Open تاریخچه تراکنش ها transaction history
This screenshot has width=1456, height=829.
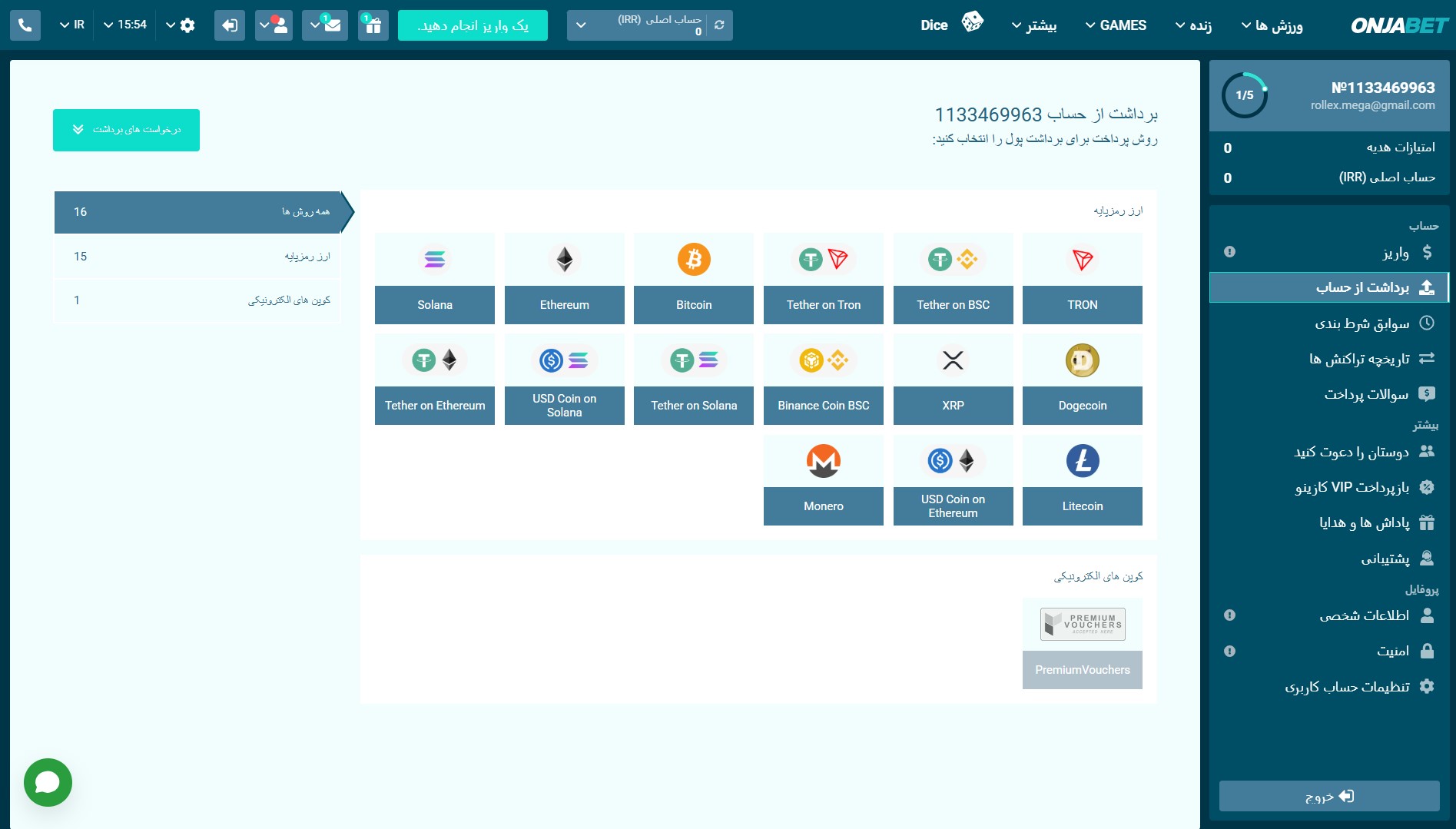tap(1328, 359)
